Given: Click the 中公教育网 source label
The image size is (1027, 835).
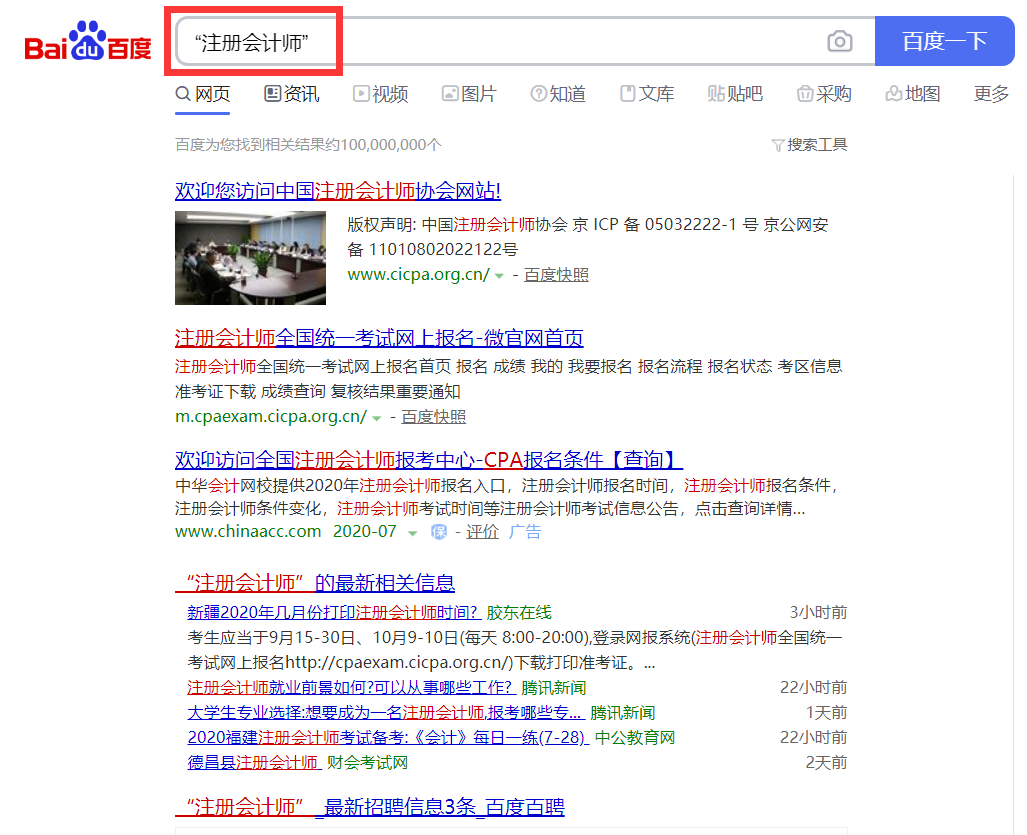Looking at the screenshot, I should 635,737.
